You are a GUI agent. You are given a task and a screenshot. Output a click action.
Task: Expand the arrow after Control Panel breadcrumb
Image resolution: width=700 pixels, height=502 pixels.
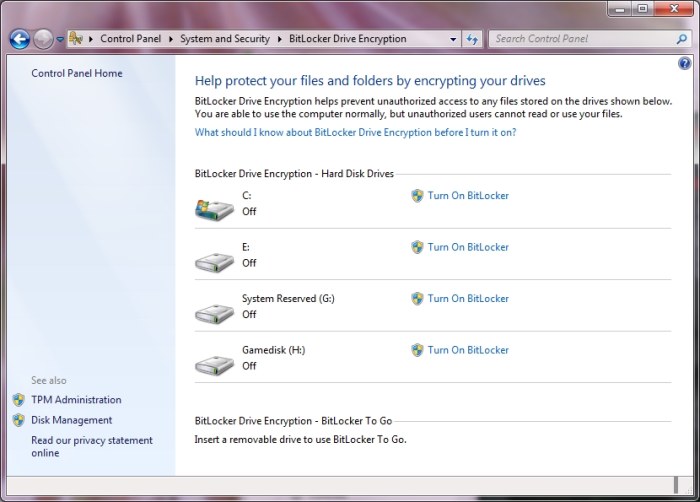click(x=171, y=39)
